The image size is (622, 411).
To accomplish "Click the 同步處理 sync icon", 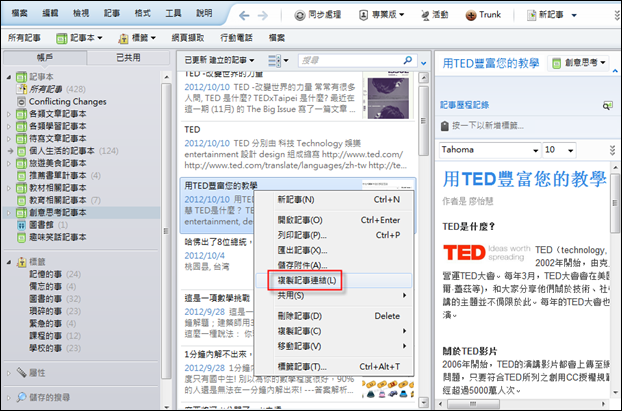I will (x=299, y=15).
